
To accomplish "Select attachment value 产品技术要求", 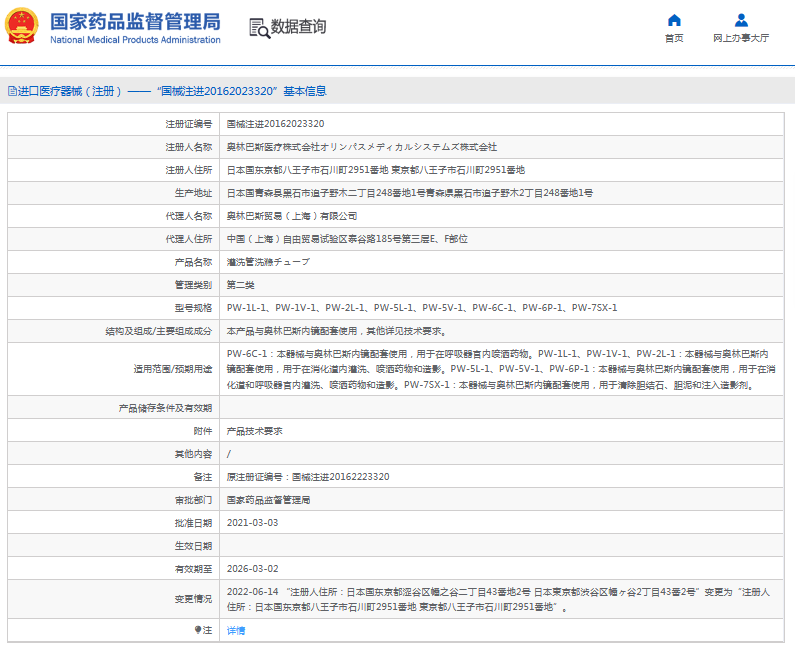I will (x=255, y=431).
